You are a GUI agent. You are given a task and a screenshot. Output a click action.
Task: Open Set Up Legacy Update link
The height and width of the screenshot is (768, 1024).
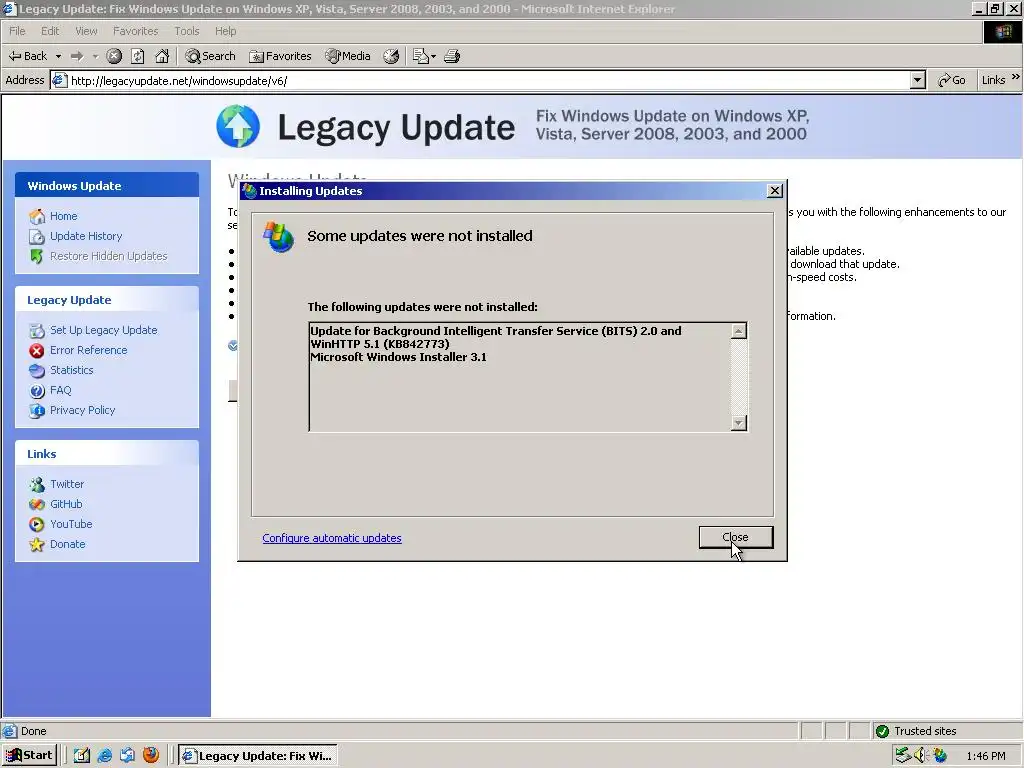coord(104,330)
